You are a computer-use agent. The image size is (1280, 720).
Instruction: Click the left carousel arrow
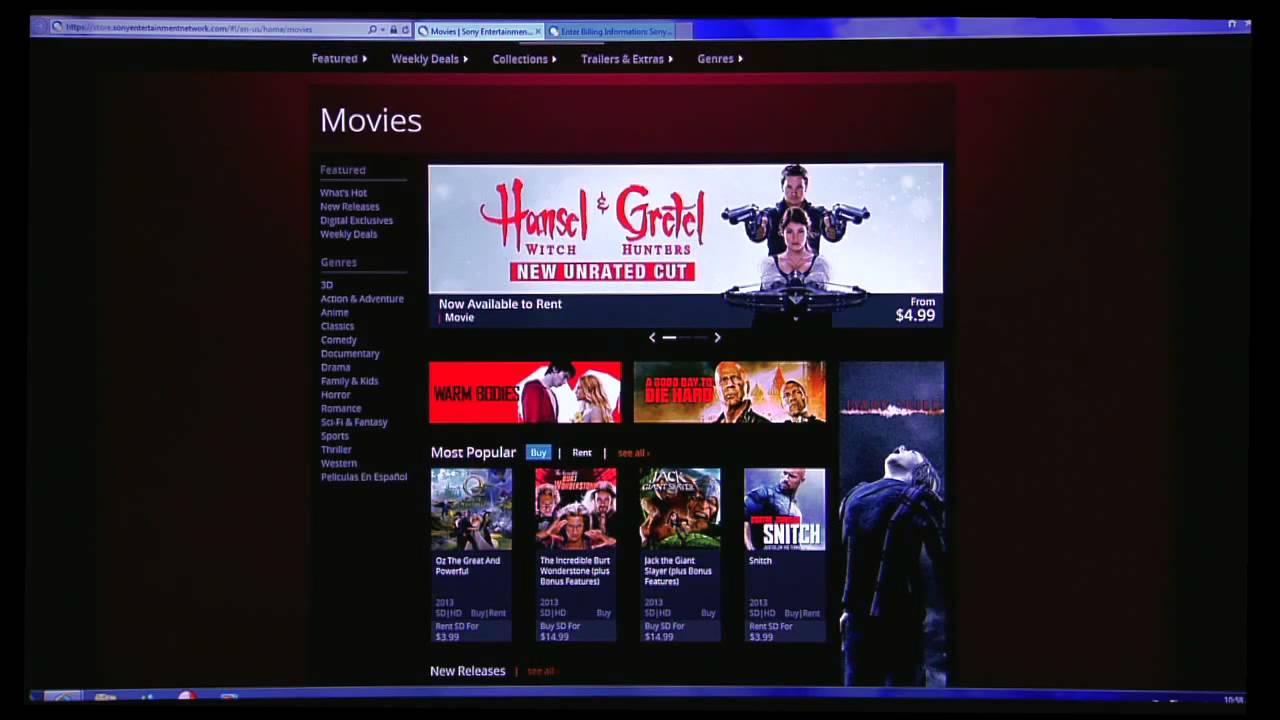(652, 338)
